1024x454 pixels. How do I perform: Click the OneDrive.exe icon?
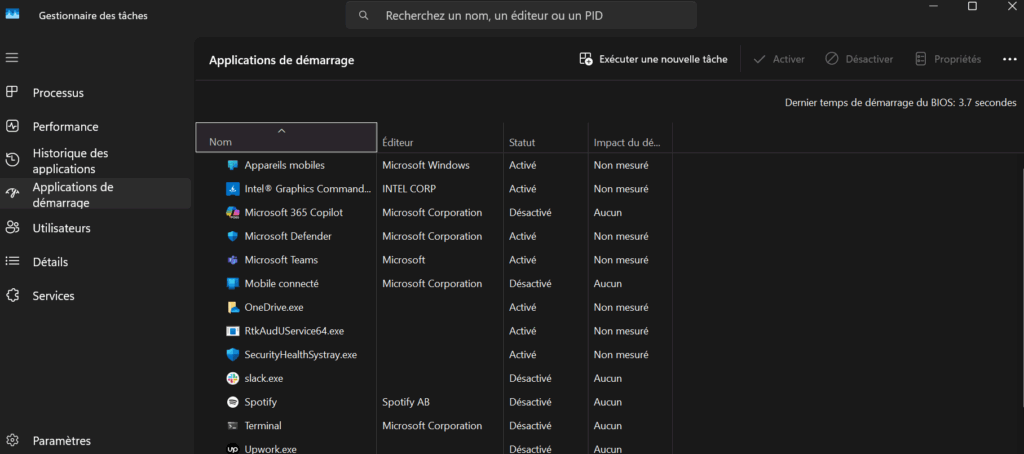tap(233, 307)
